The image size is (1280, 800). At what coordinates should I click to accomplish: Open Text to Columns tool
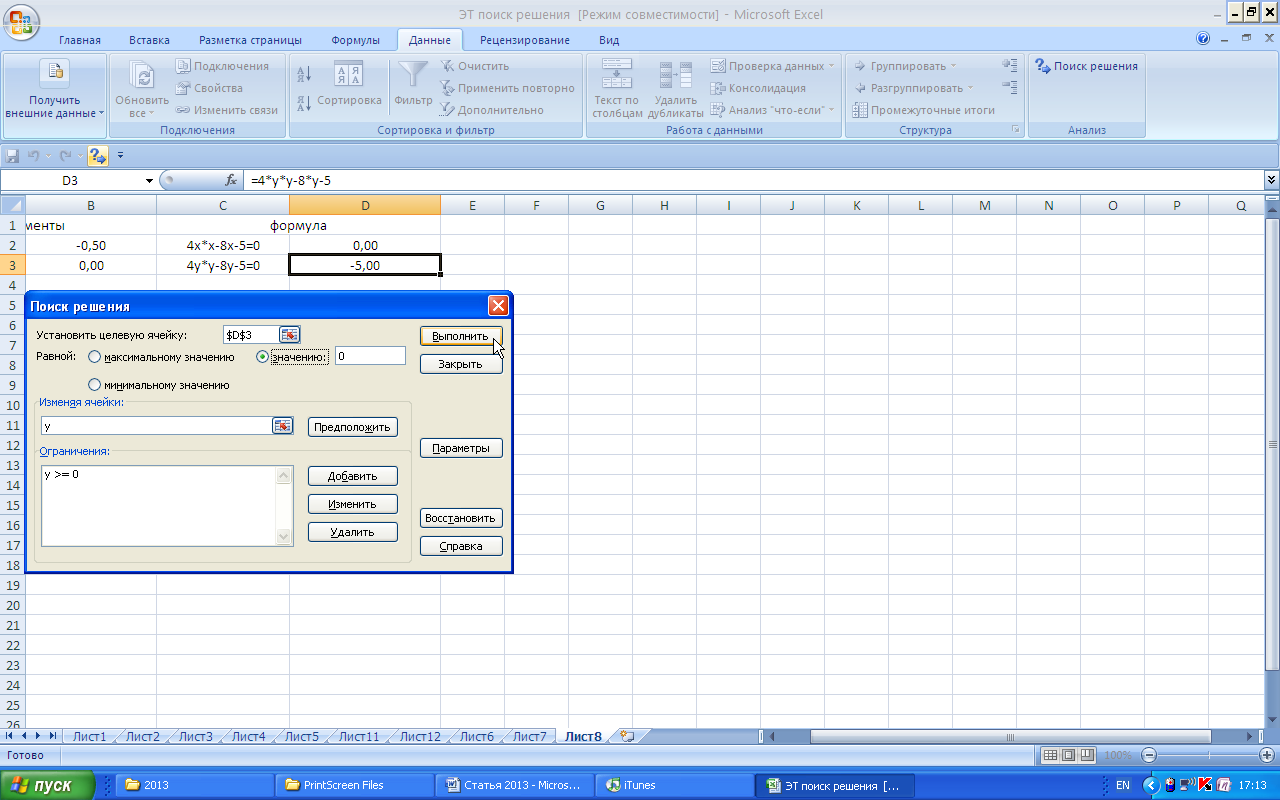(x=616, y=76)
